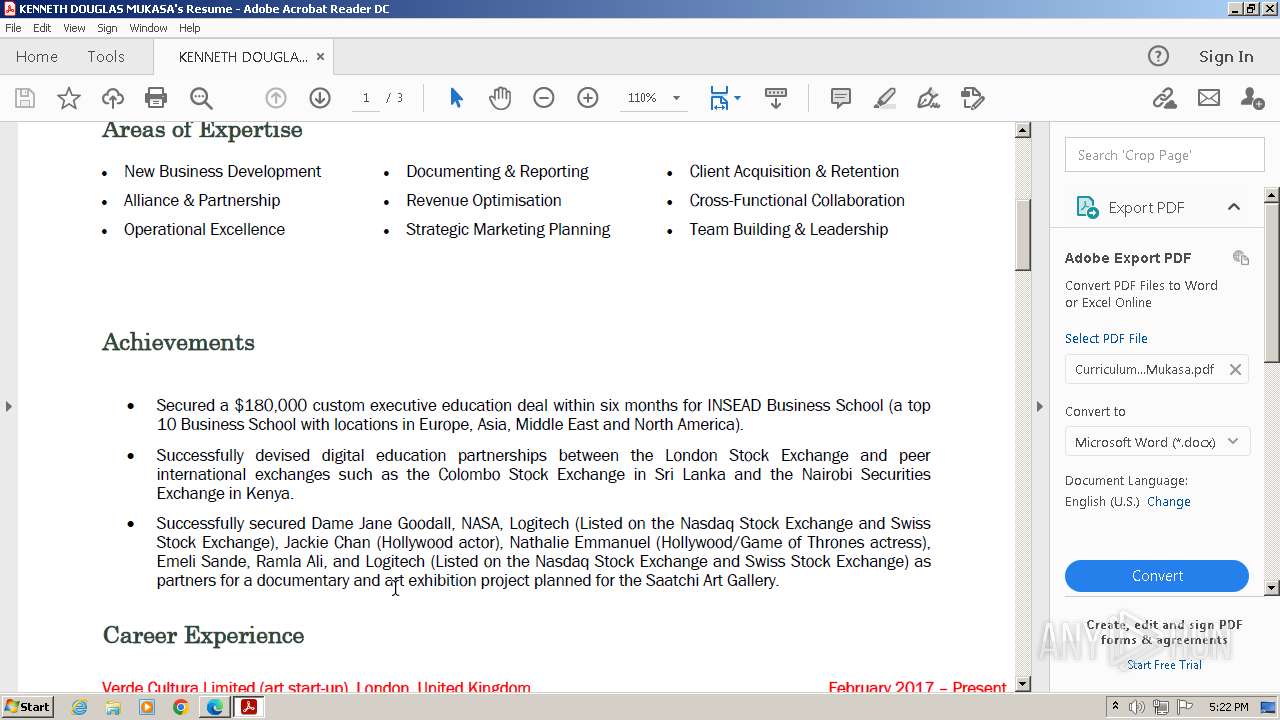Copy Adobe Export PDF tool shortcut icon
The image size is (1280, 720).
1241,258
